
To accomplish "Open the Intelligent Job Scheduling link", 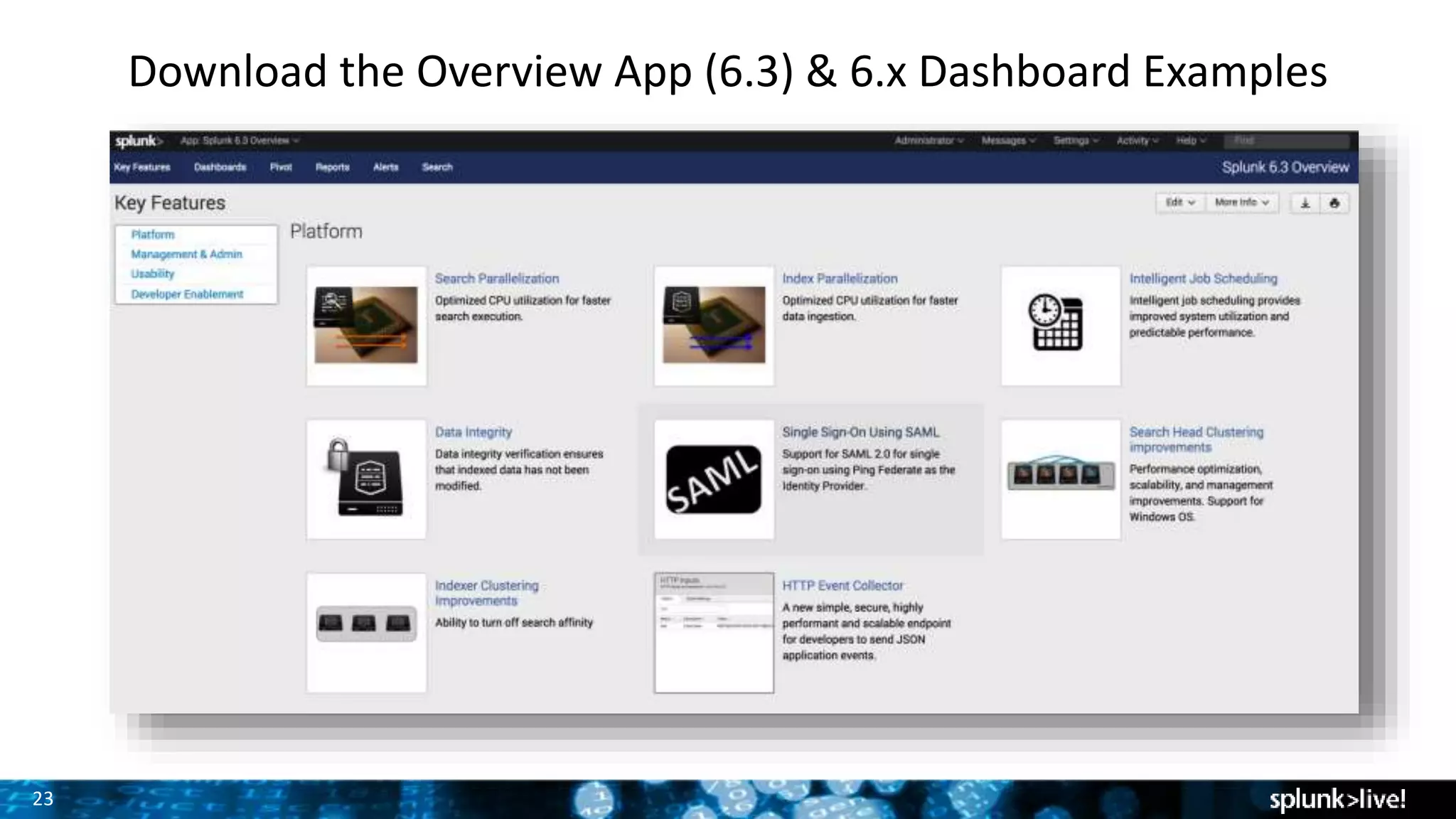I will [x=1203, y=279].
